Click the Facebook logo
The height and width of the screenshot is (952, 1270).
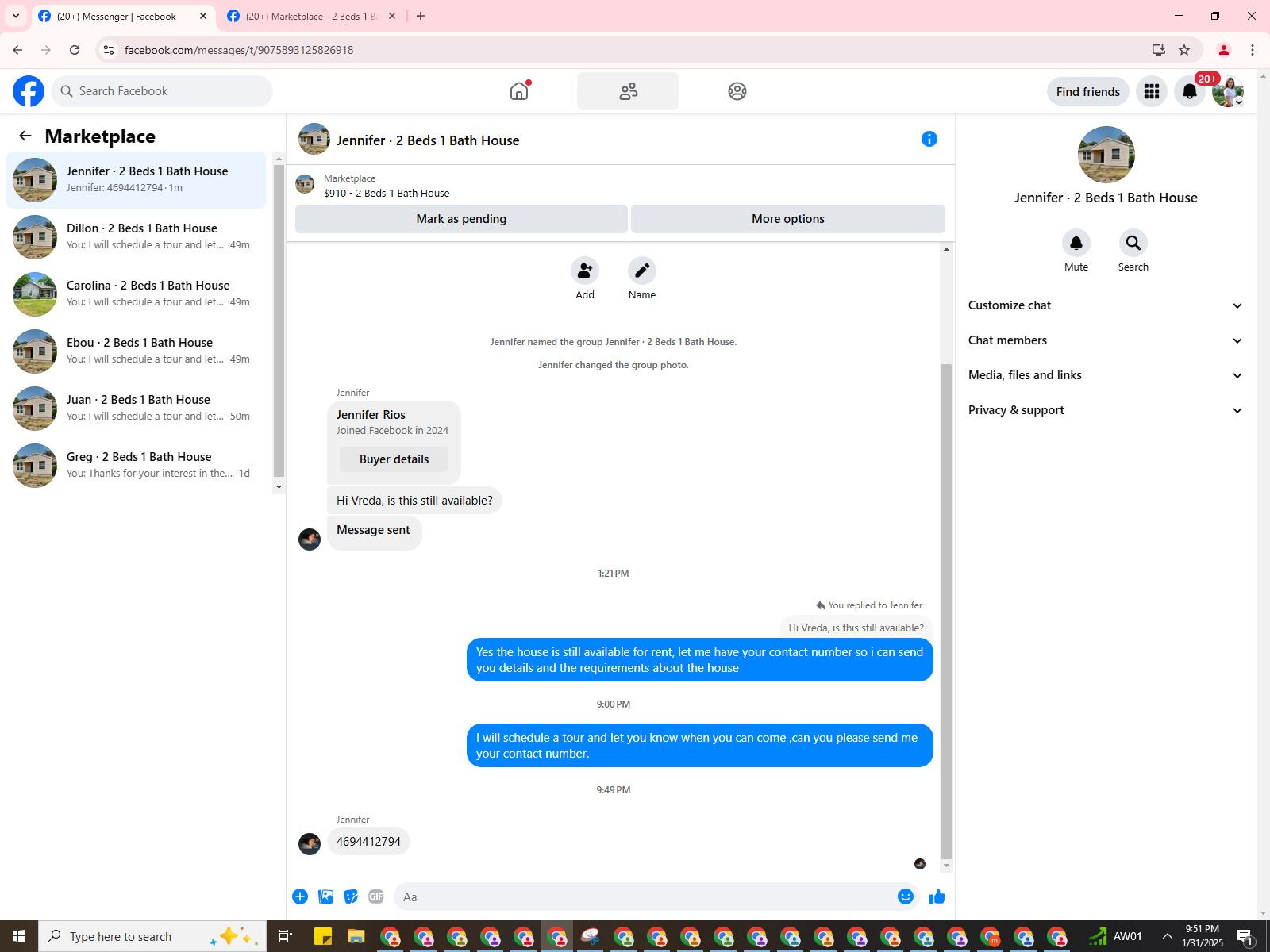tap(29, 91)
